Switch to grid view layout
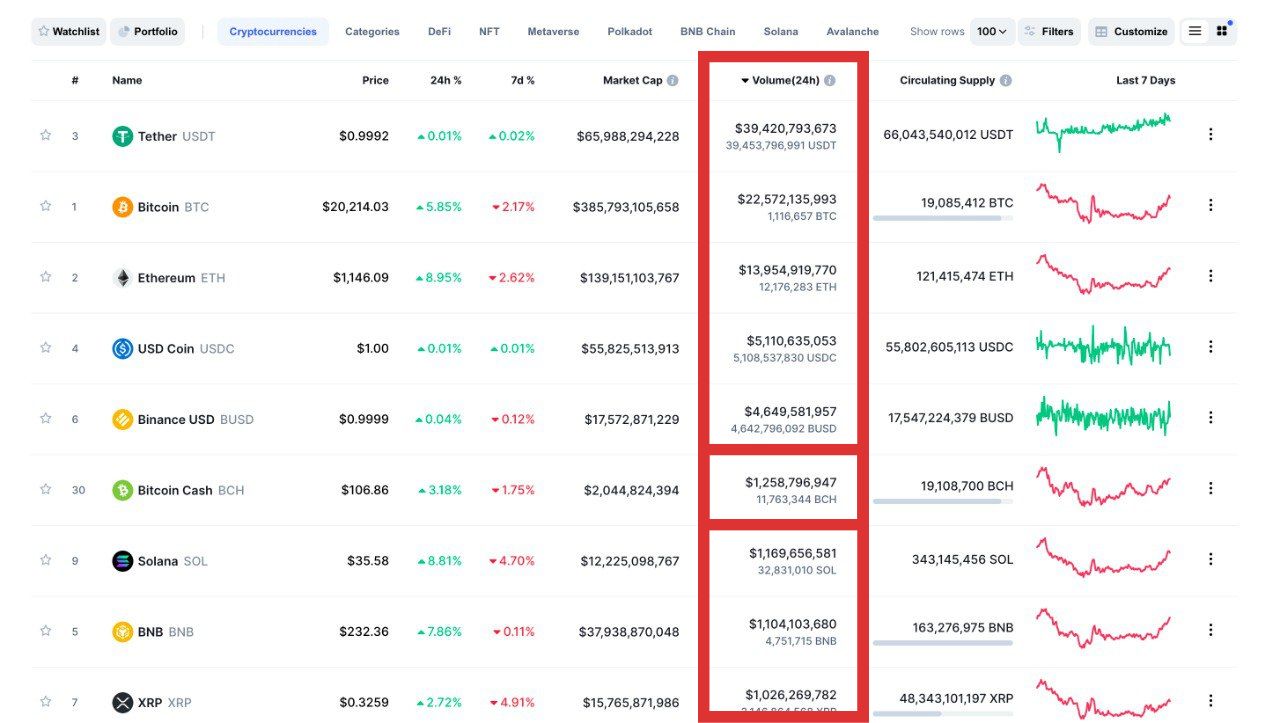1280x723 pixels. click(x=1222, y=31)
